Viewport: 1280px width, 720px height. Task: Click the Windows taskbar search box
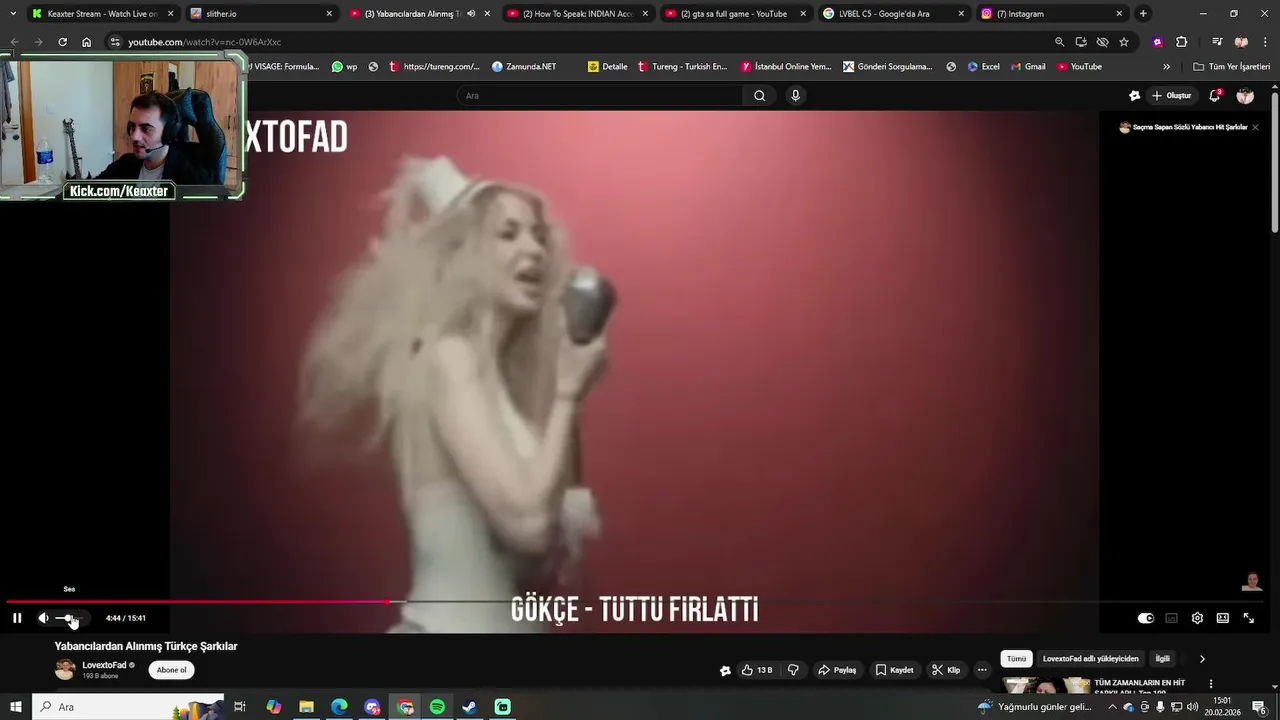[x=128, y=707]
